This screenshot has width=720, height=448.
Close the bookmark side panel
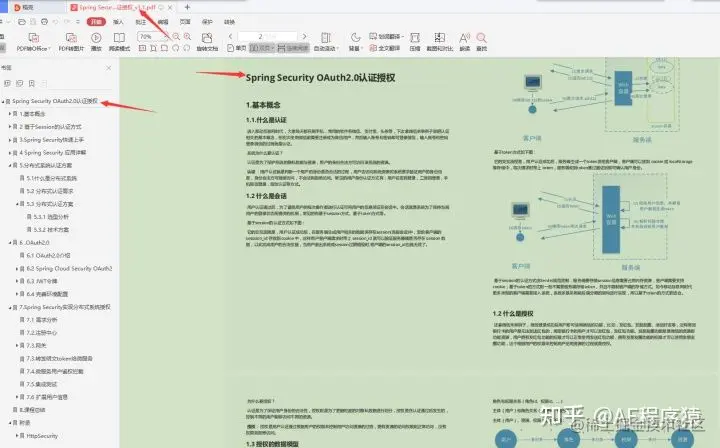(109, 68)
